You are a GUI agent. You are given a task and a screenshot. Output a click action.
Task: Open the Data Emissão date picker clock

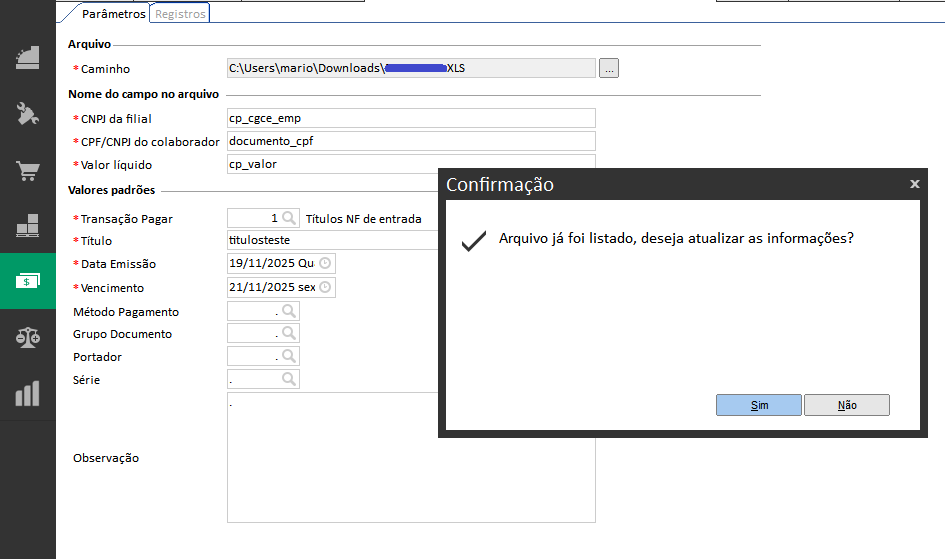click(x=324, y=264)
